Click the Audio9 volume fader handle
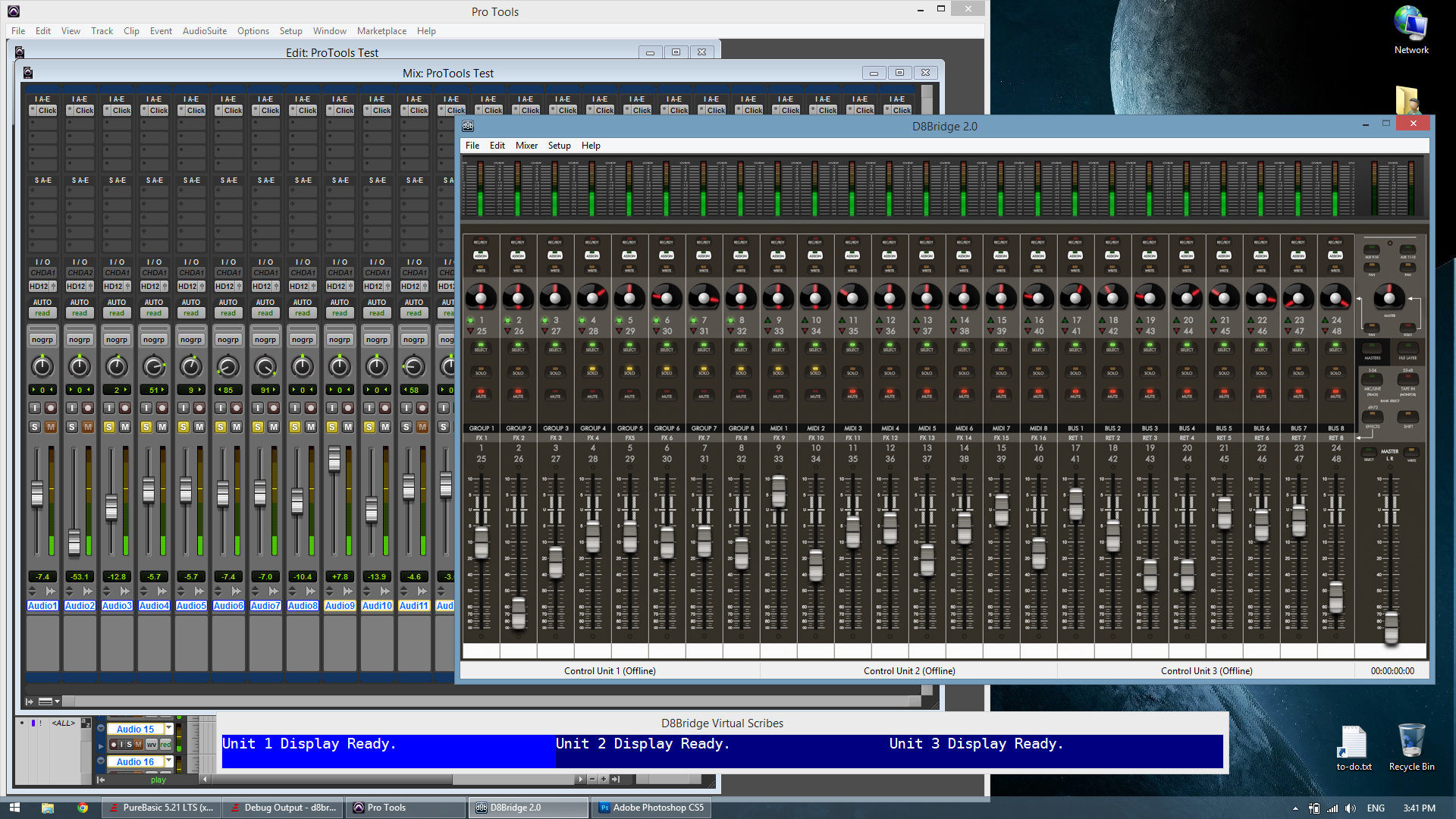The height and width of the screenshot is (819, 1456). (x=334, y=460)
